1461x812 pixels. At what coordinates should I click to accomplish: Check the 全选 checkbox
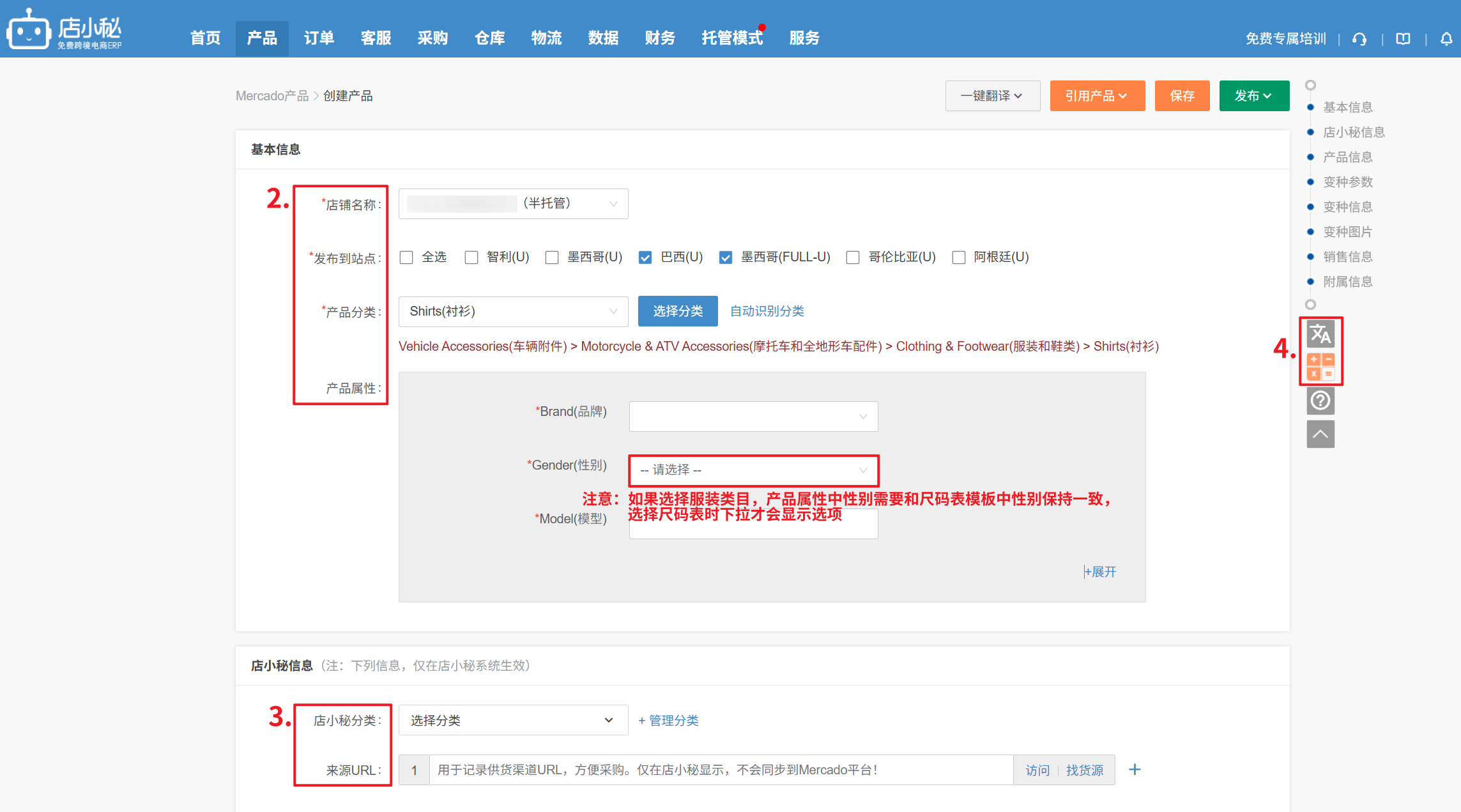tap(406, 257)
